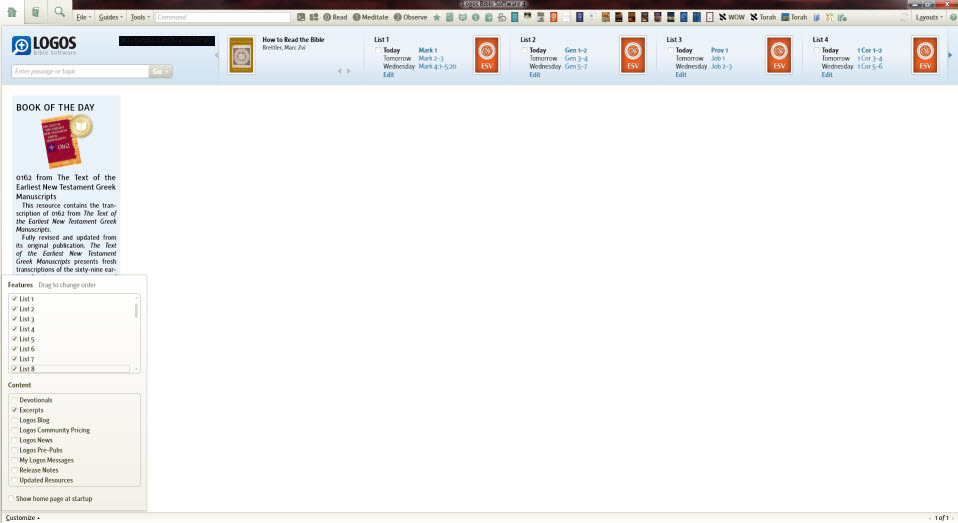Screen dimensions: 958x523
Task: Mark List 1 Today reading as done
Action: click(378, 50)
